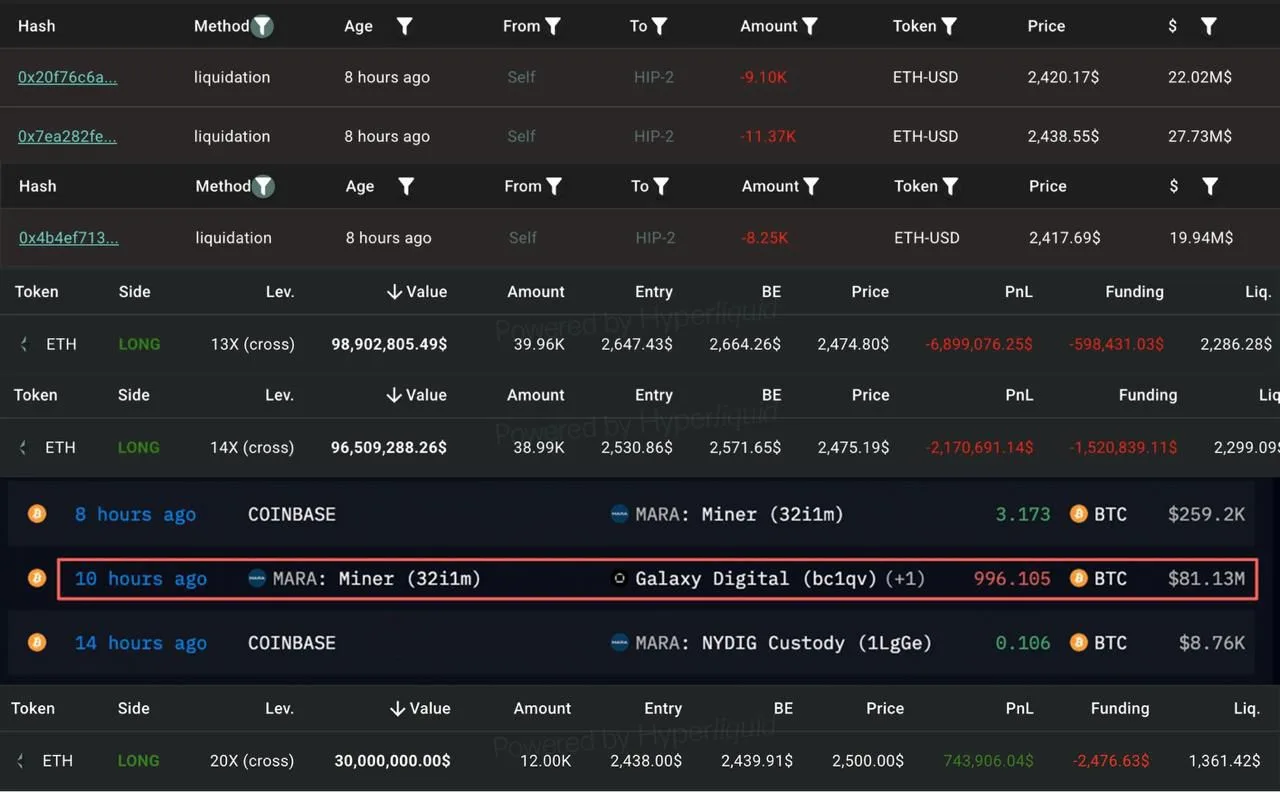Open transaction hash 0x4b4ef713
Viewport: 1280px width, 792px height.
[x=68, y=237]
